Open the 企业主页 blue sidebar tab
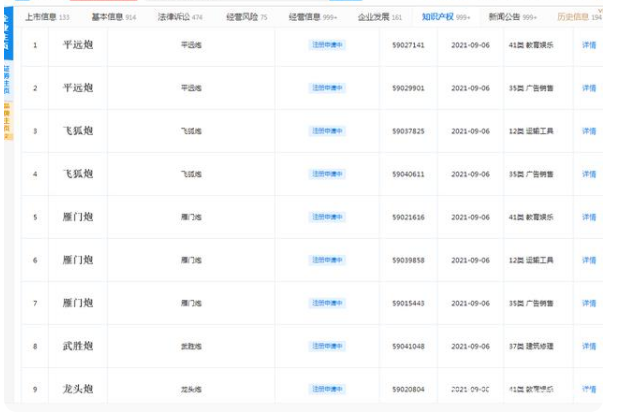This screenshot has height=413, width=620. (8, 30)
